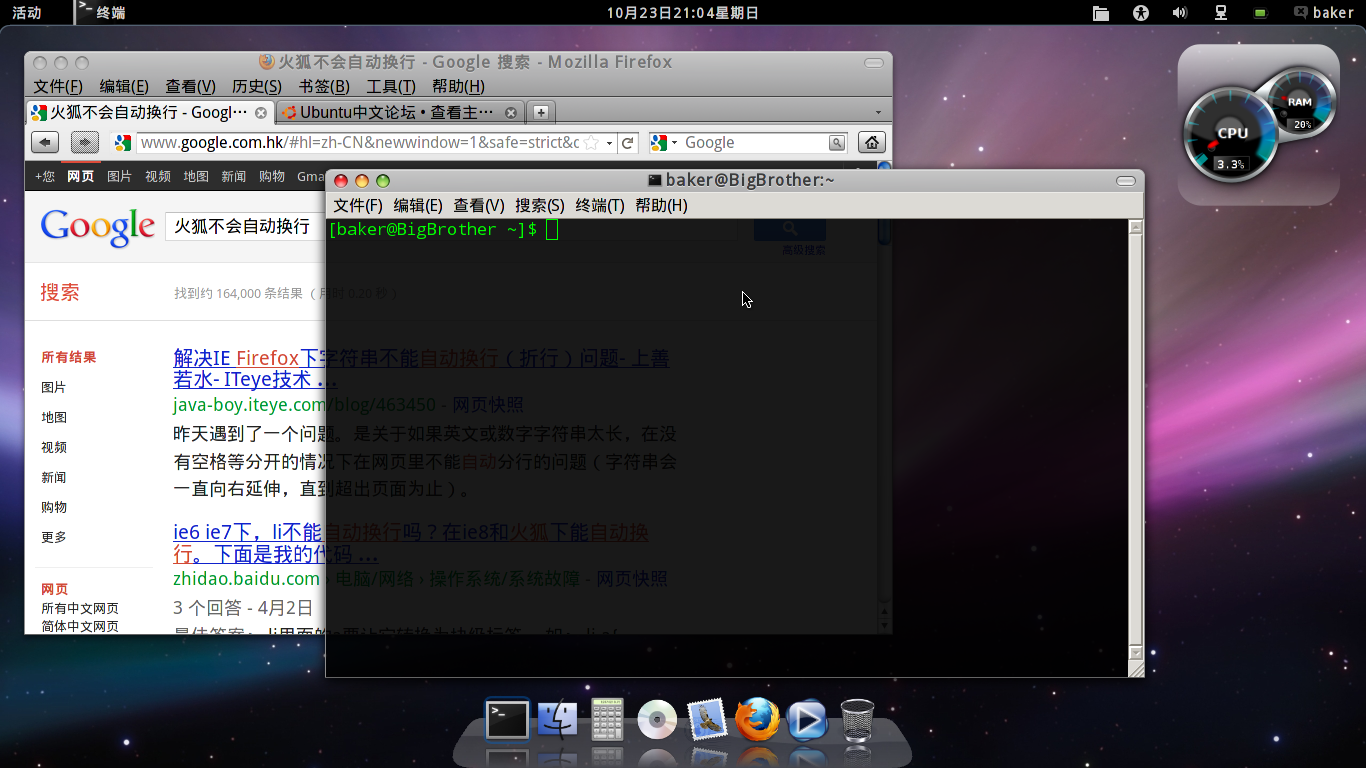Open the baker user menu
This screenshot has height=768, width=1366.
(x=1323, y=13)
